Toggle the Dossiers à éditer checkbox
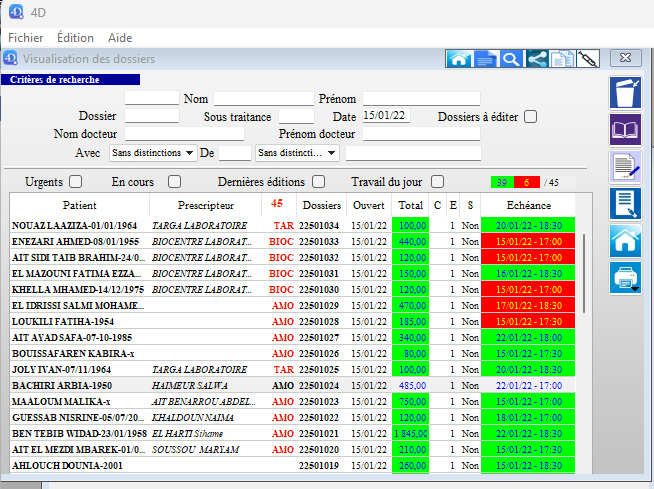 pos(531,116)
